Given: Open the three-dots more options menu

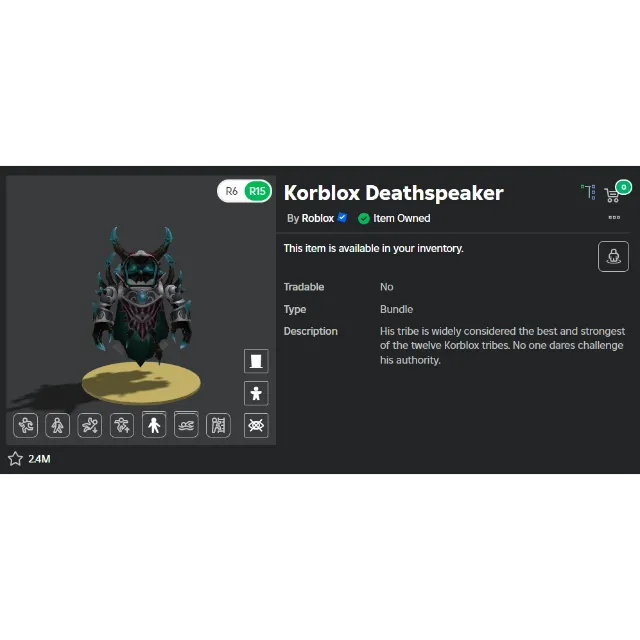Looking at the screenshot, I should point(613,217).
